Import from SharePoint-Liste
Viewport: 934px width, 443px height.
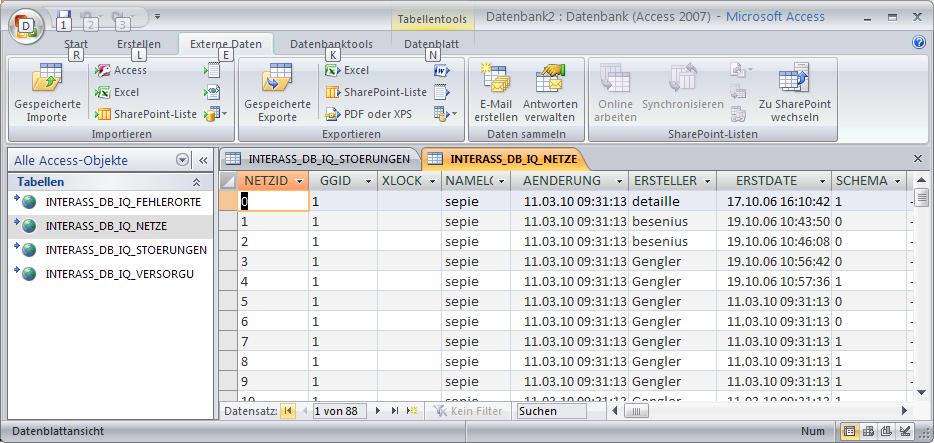click(x=146, y=114)
